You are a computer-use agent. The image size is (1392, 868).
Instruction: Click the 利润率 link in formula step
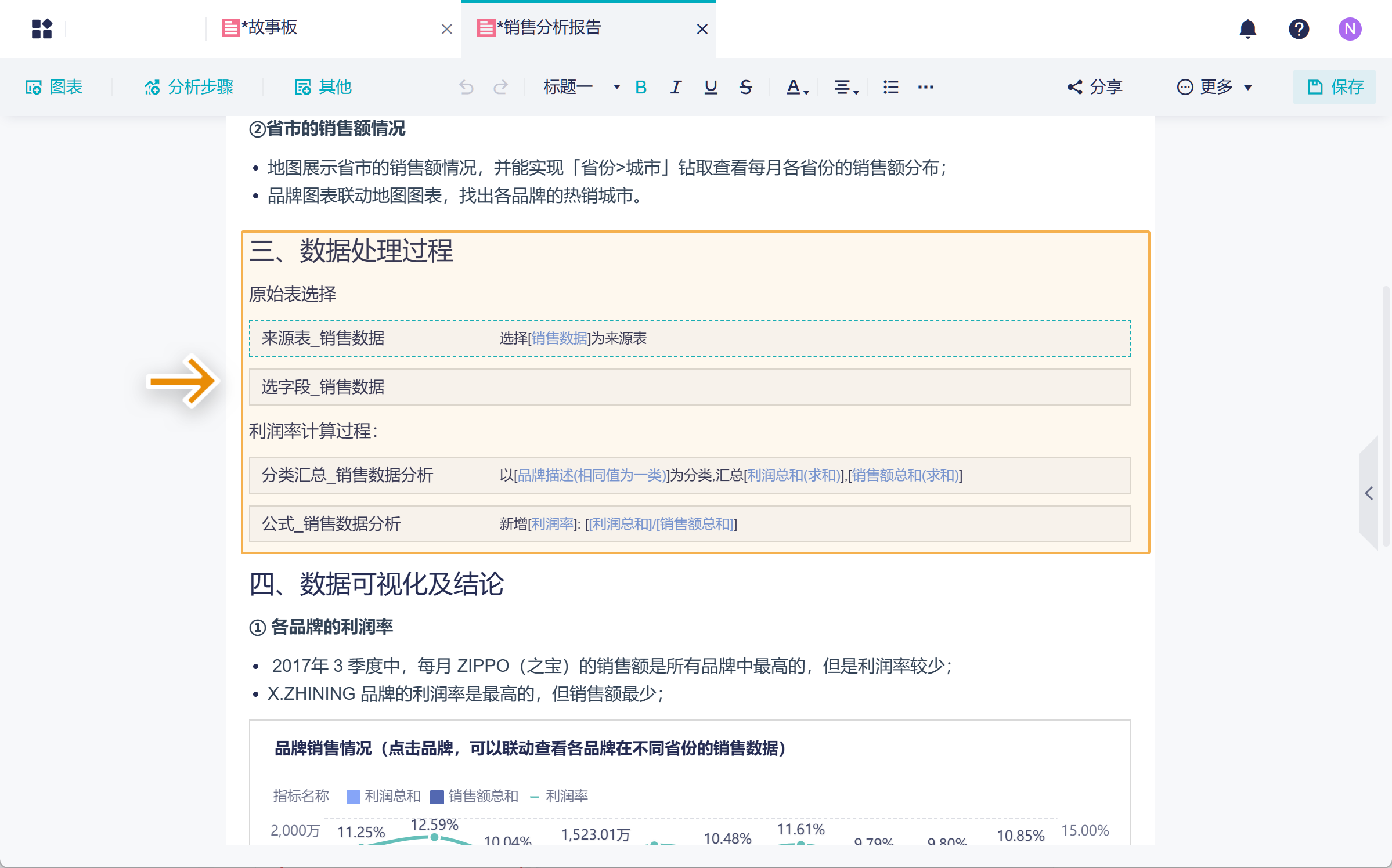point(552,524)
